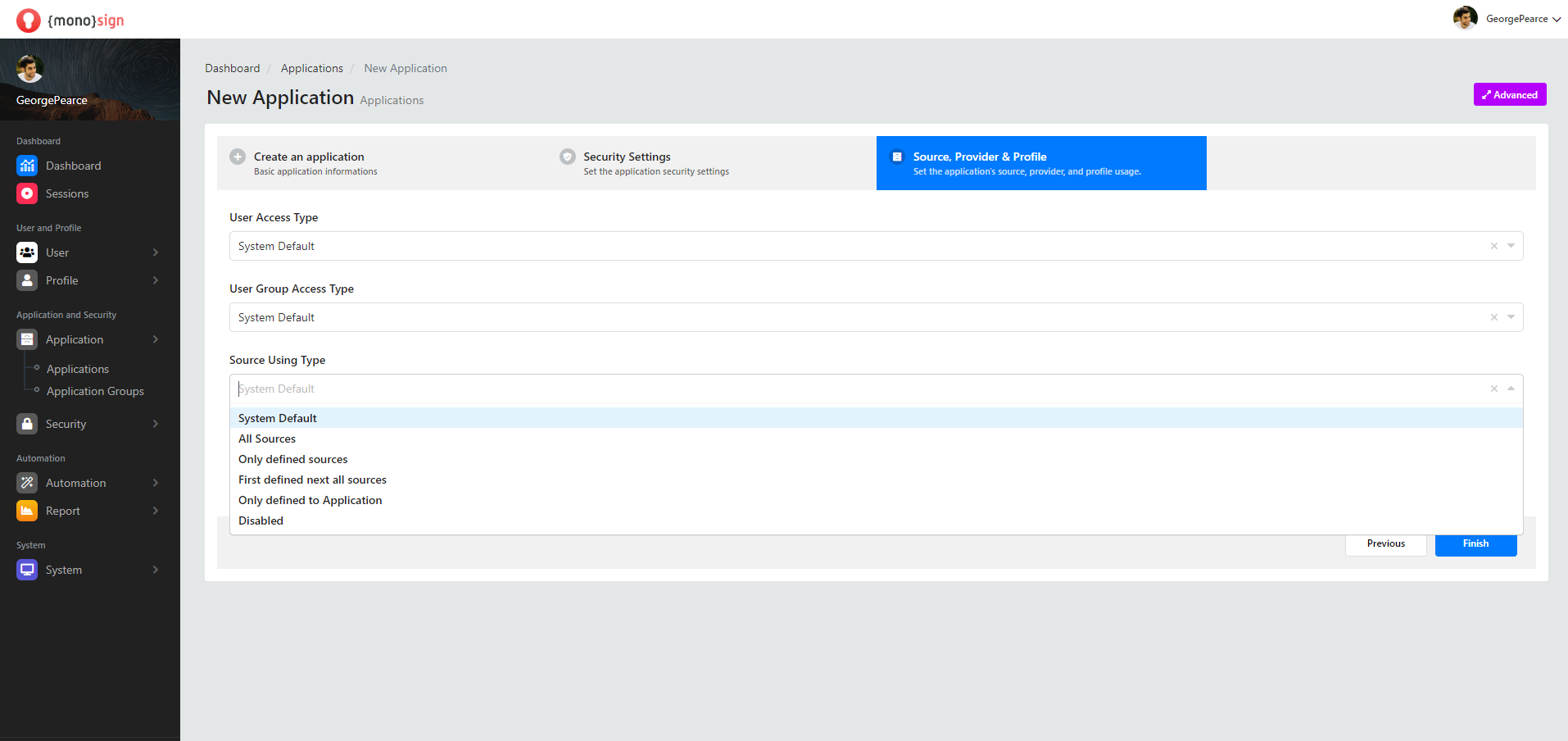Viewport: 1568px width, 741px height.
Task: Choose 'First defined next all sources' option
Action: 312,480
